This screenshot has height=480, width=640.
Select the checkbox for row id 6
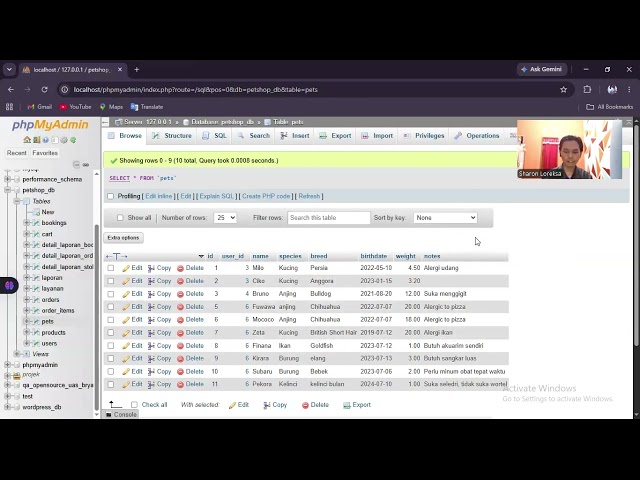[111, 320]
